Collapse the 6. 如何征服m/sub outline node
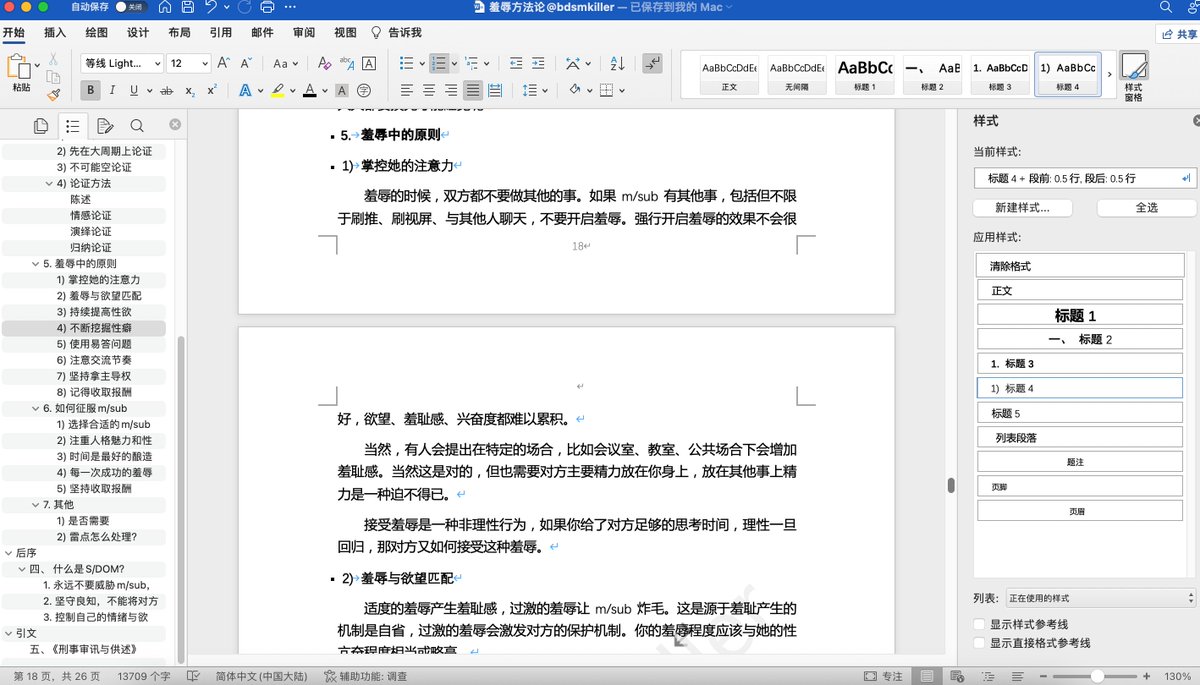Viewport: 1200px width, 685px height. pyautogui.click(x=36, y=409)
